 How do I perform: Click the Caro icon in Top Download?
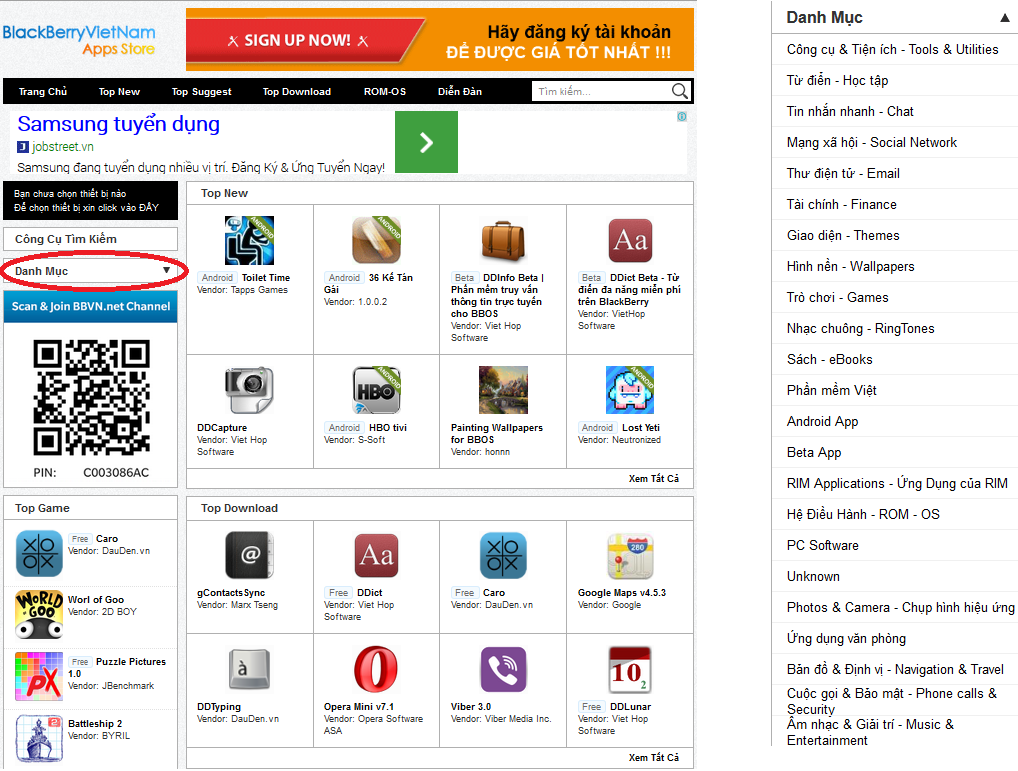pyautogui.click(x=503, y=556)
